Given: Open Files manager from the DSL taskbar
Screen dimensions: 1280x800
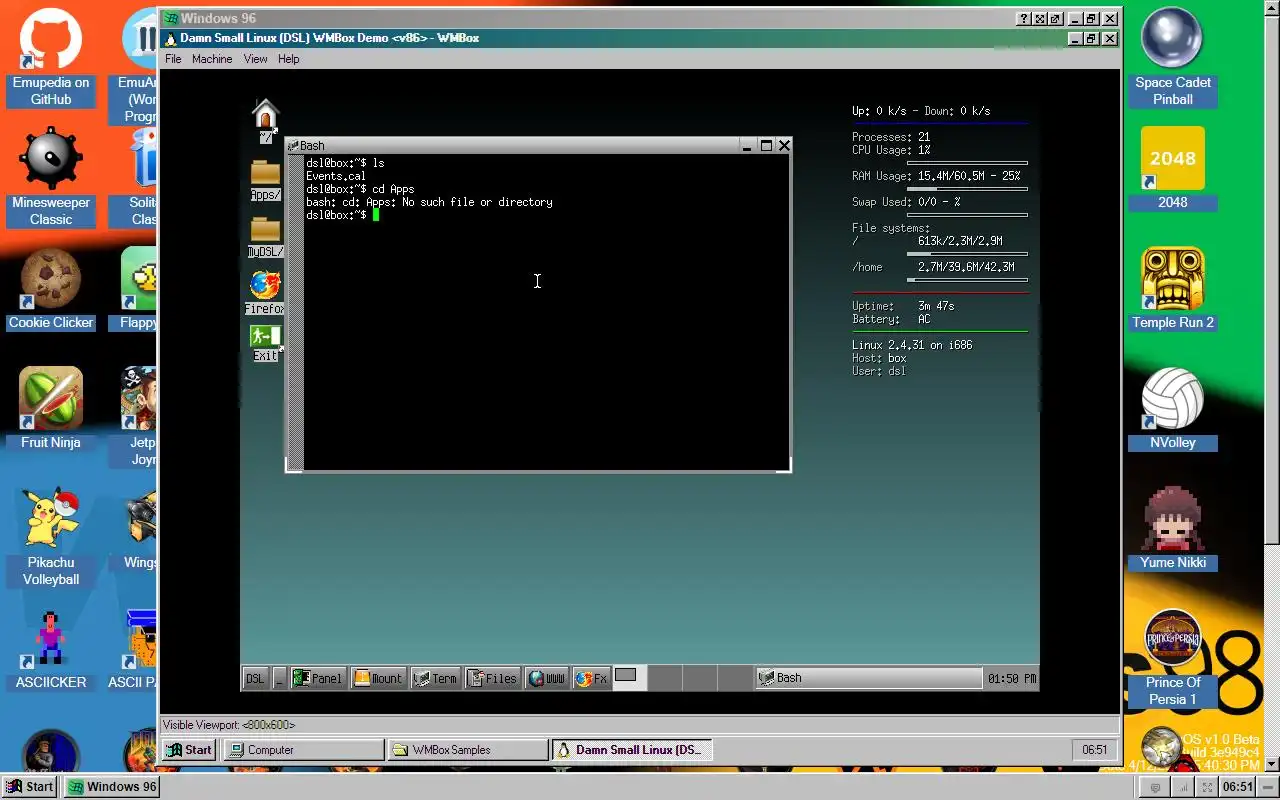Looking at the screenshot, I should (492, 678).
